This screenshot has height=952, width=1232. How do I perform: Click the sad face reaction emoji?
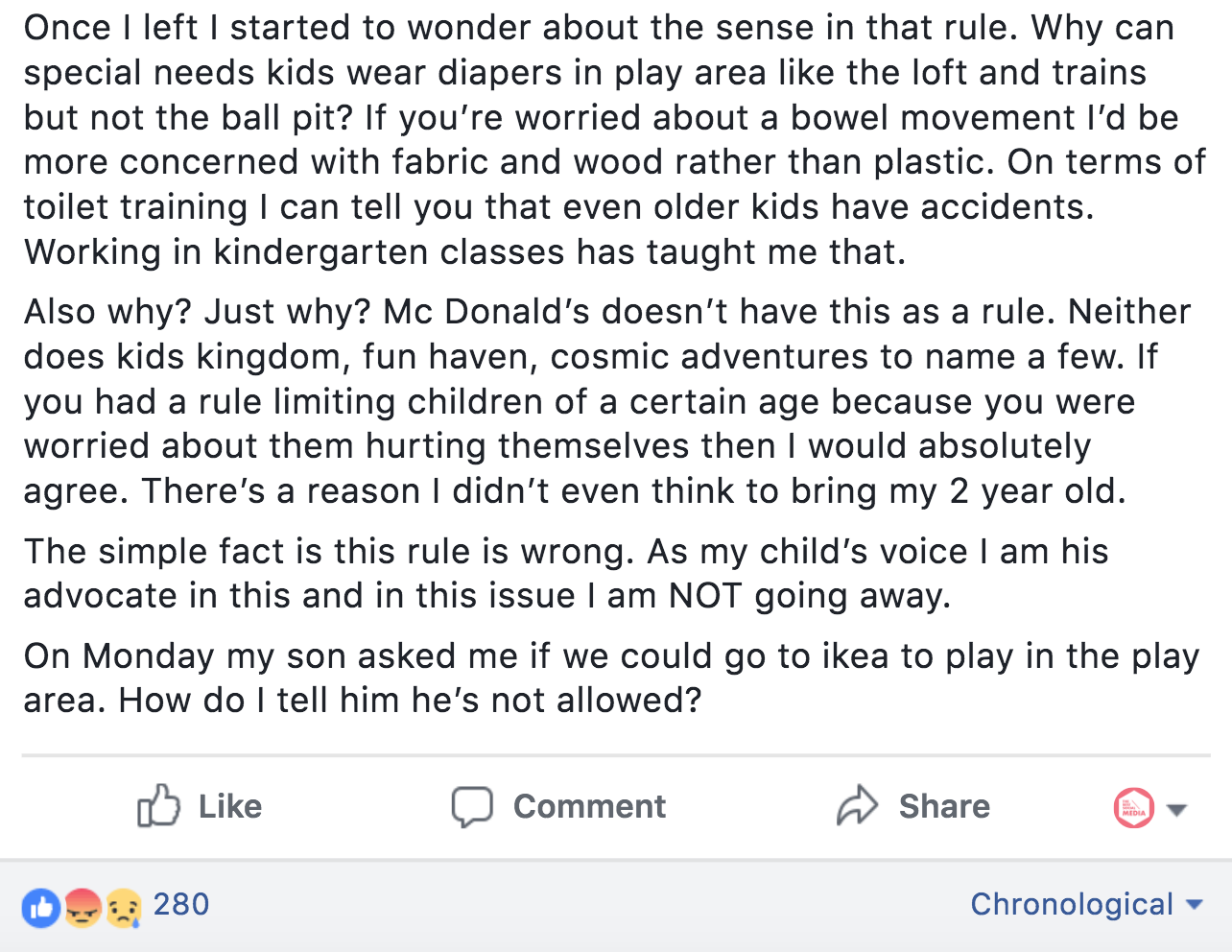click(124, 906)
